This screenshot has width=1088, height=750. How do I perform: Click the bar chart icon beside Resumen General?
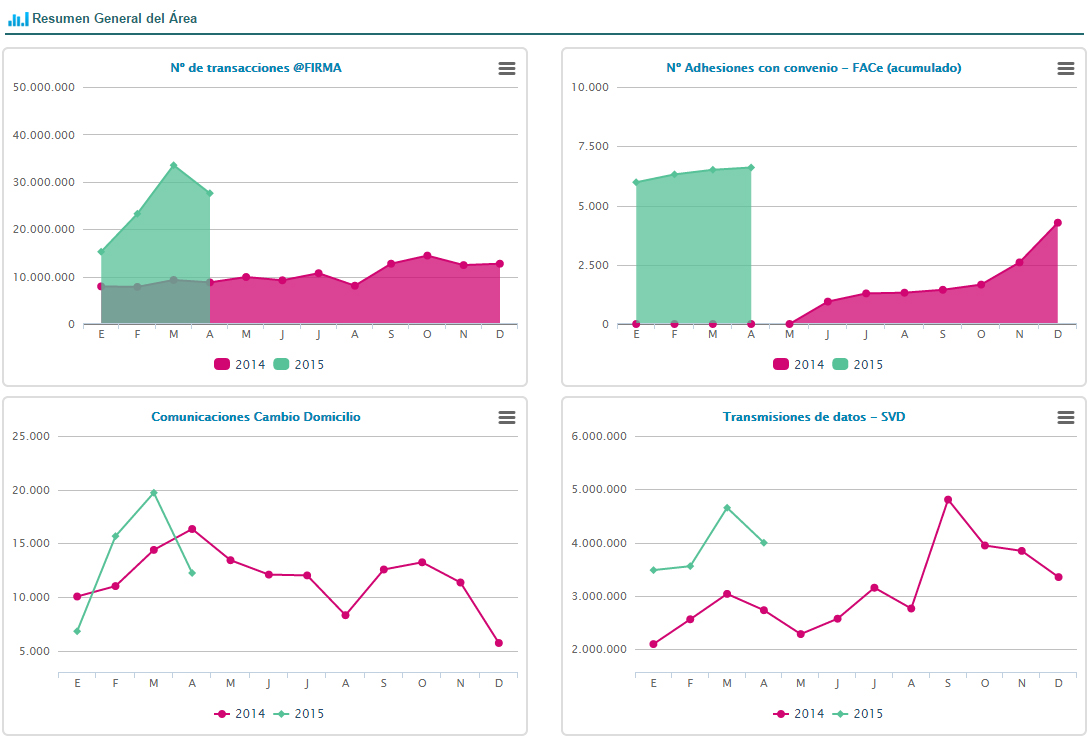point(18,19)
